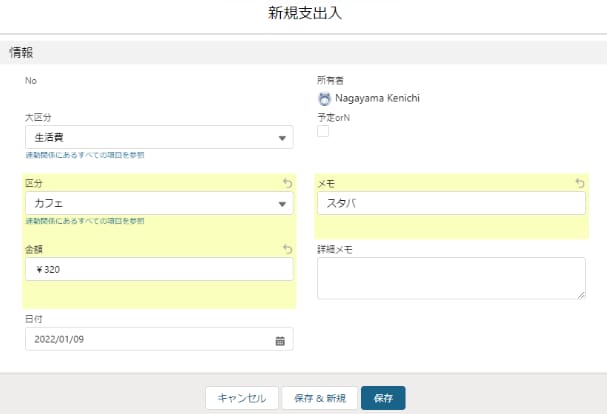Click the empty 詳細メモ text area
This screenshot has height=414, width=607.
[x=451, y=278]
